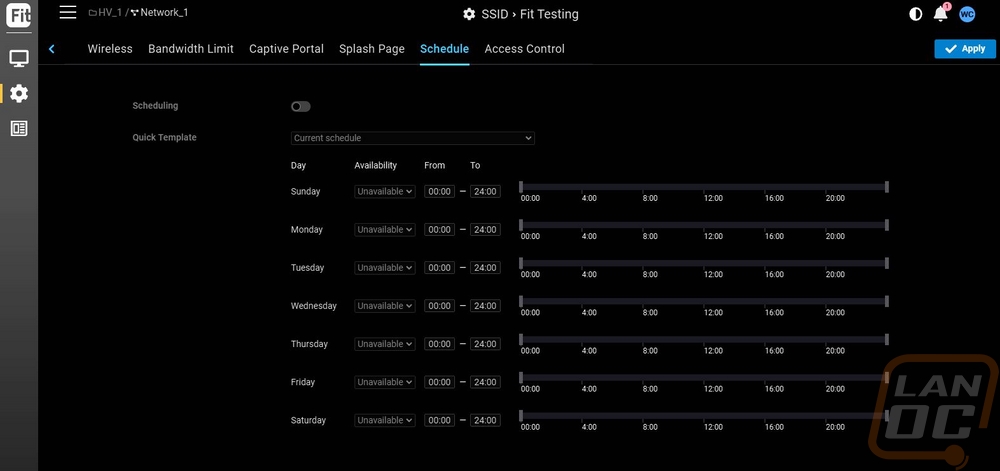Click the Apply button
Screen dimensions: 1000x471
[964, 49]
